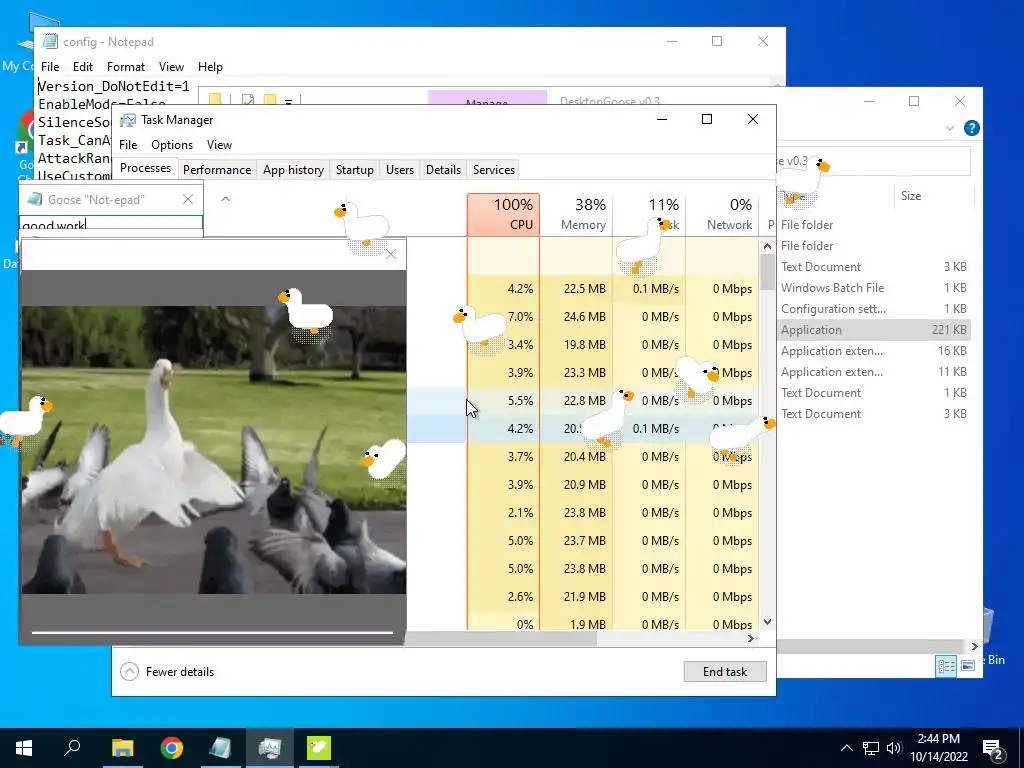Select the 23.7 MB memory cell
Image resolution: width=1024 pixels, height=768 pixels.
577,541
